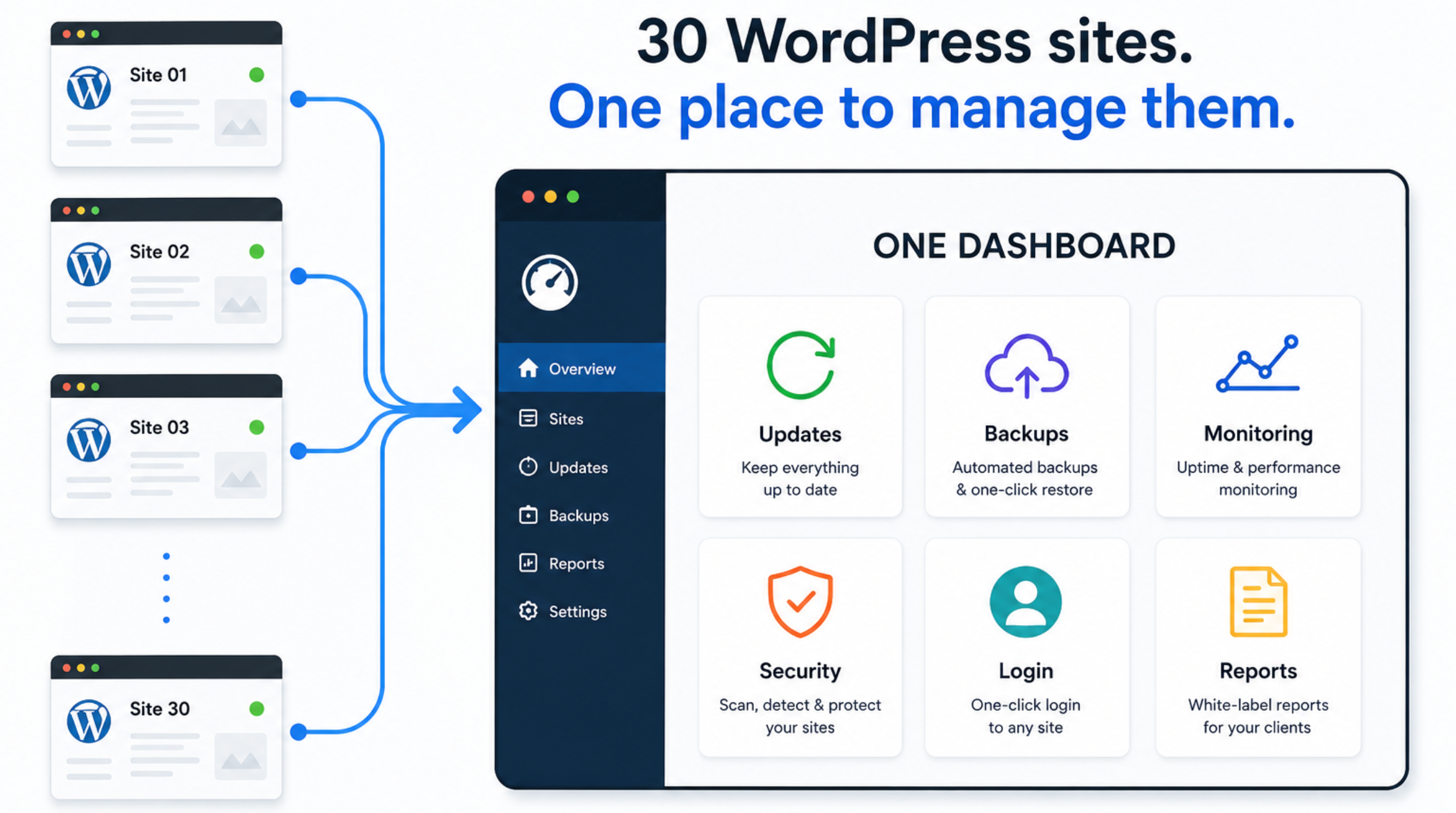1456x813 pixels.
Task: Select the Updates card title
Action: (800, 434)
